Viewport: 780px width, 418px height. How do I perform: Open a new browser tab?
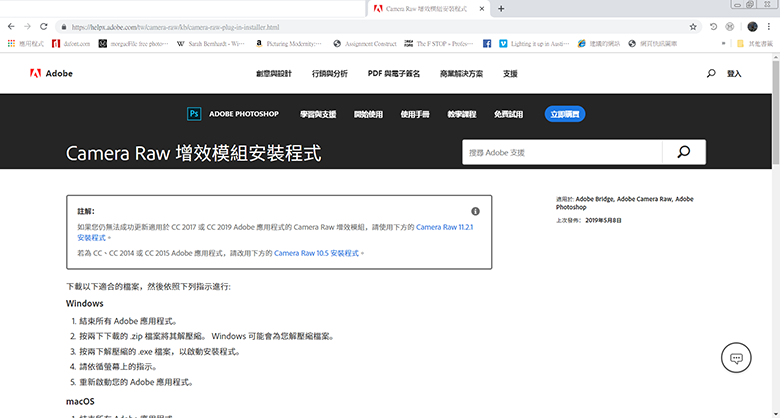pos(501,9)
